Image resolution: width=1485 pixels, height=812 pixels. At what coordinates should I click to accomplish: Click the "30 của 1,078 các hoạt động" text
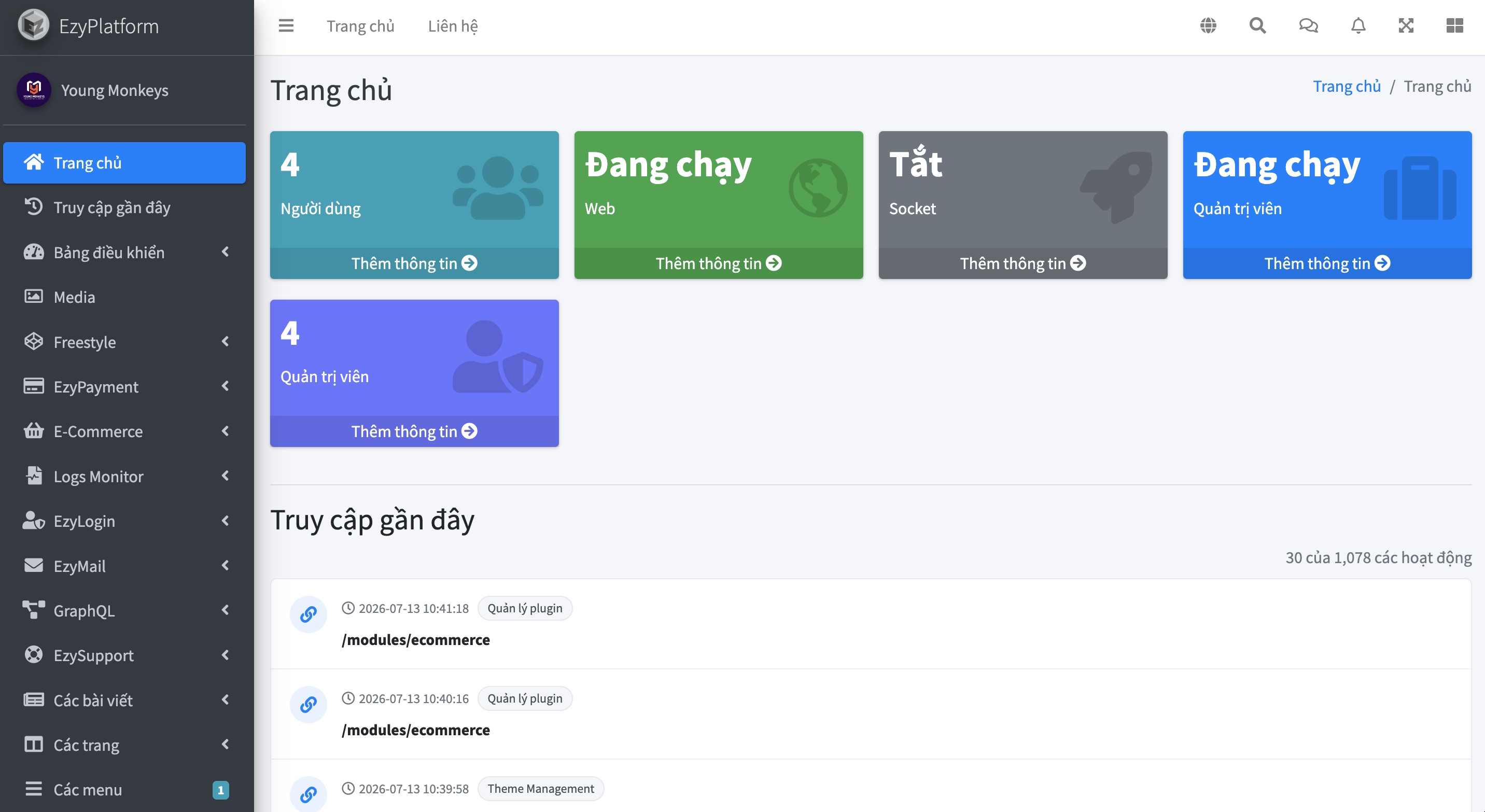click(x=1378, y=557)
